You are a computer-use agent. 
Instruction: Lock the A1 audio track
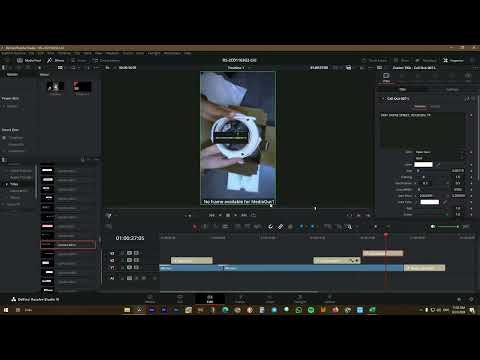pos(123,278)
